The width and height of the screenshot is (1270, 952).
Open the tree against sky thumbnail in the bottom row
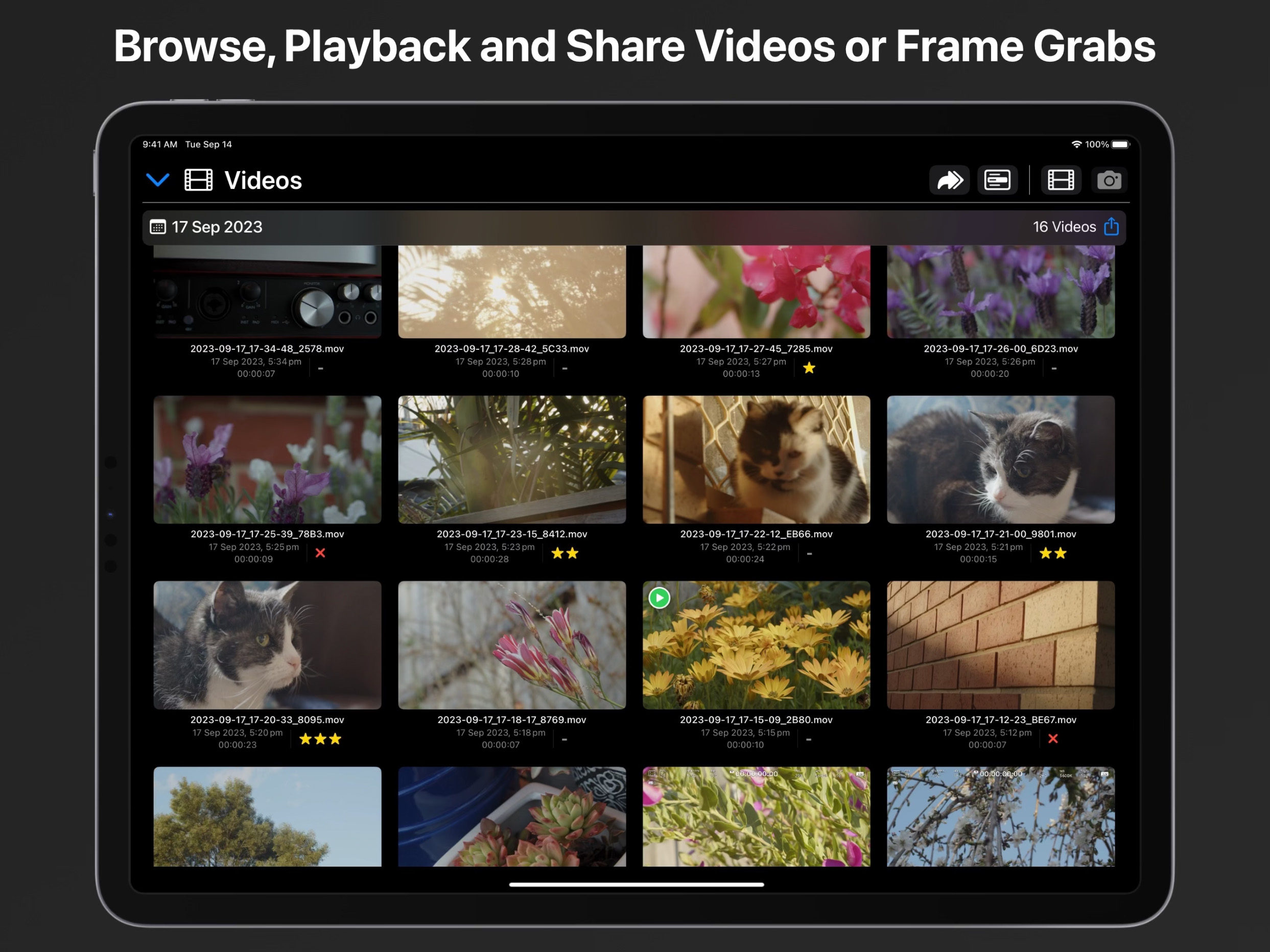[x=267, y=817]
